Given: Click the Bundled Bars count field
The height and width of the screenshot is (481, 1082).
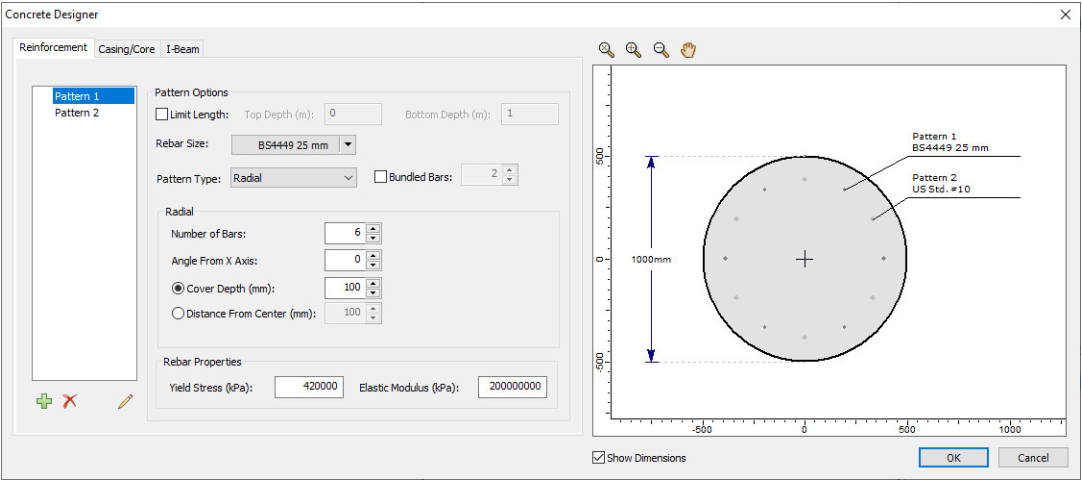Looking at the screenshot, I should coord(482,175).
